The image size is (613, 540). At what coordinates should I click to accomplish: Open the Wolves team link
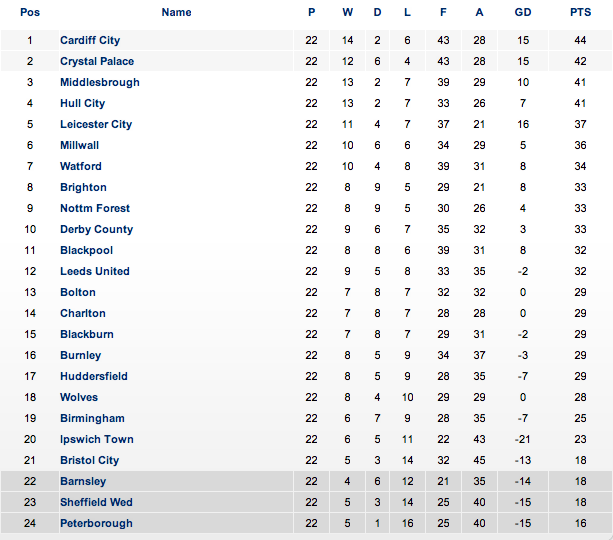point(79,397)
